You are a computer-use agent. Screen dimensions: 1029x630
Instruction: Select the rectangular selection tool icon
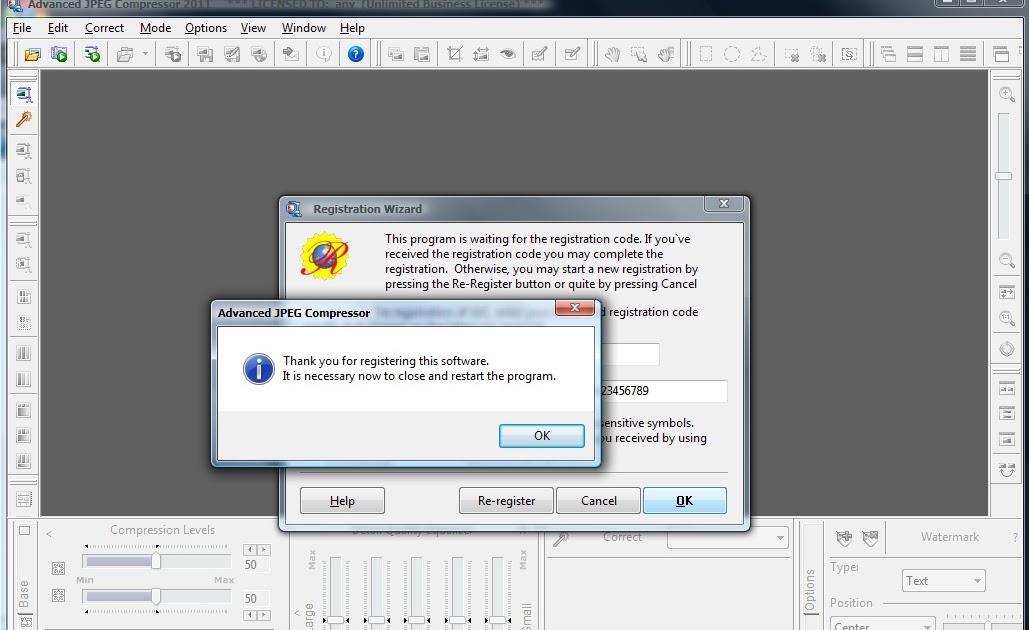[x=706, y=54]
